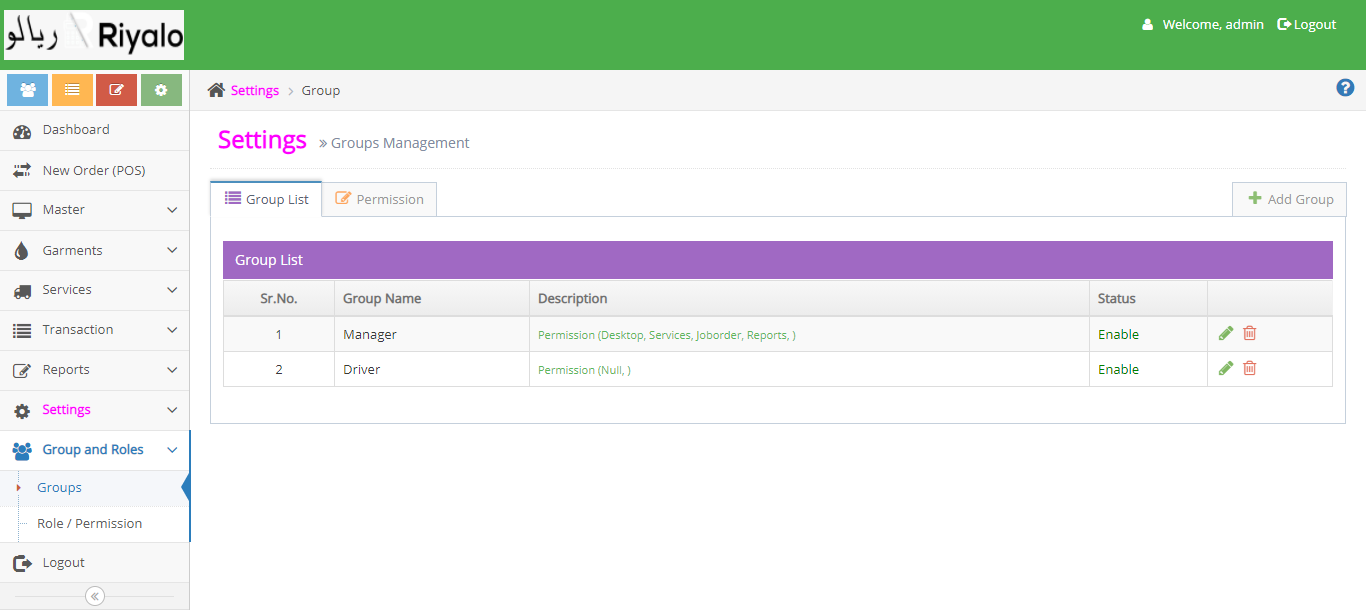
Task: Click the green gear shortcut icon
Action: pos(161,90)
